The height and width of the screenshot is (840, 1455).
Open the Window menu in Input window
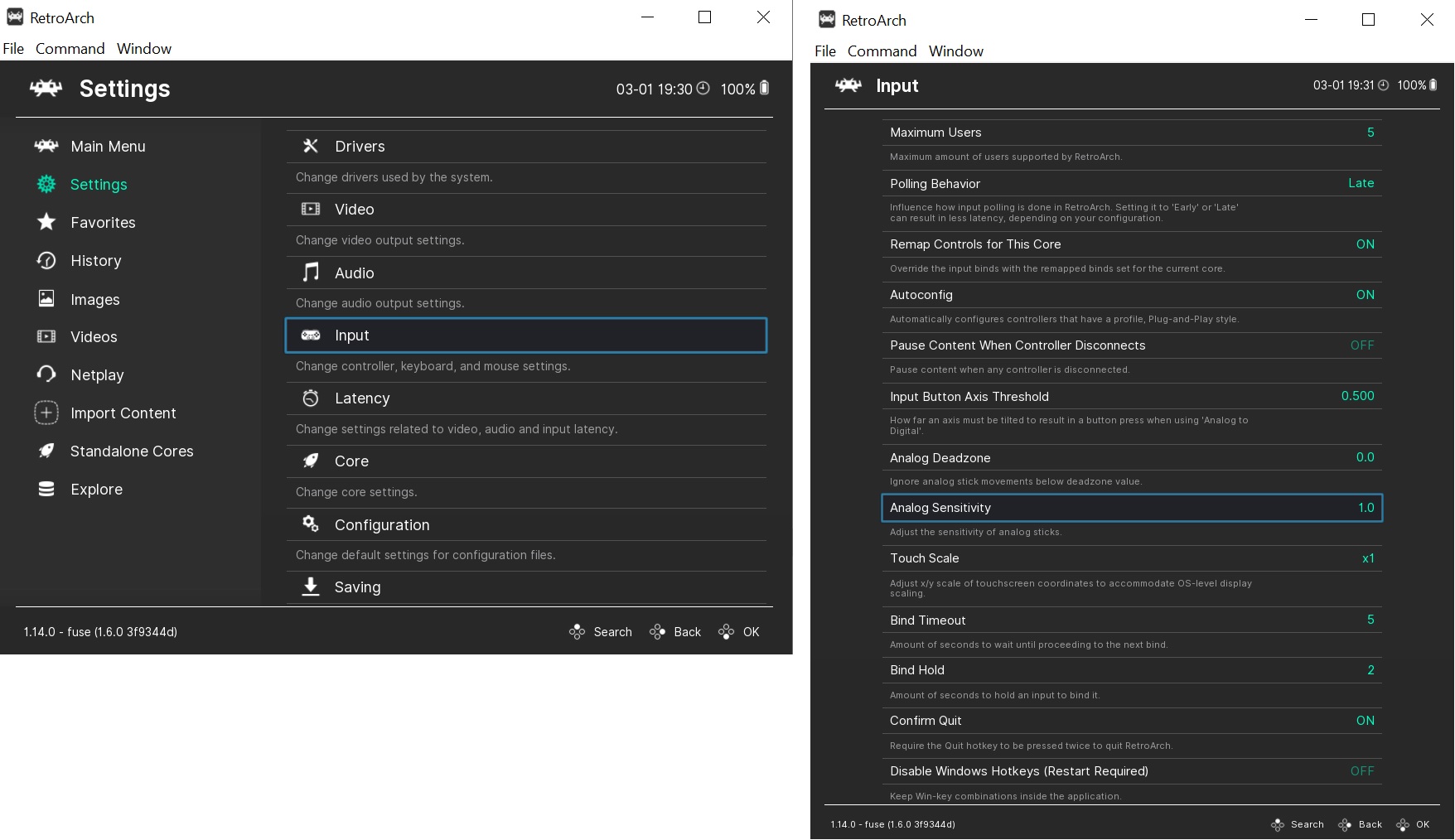pyautogui.click(x=955, y=51)
